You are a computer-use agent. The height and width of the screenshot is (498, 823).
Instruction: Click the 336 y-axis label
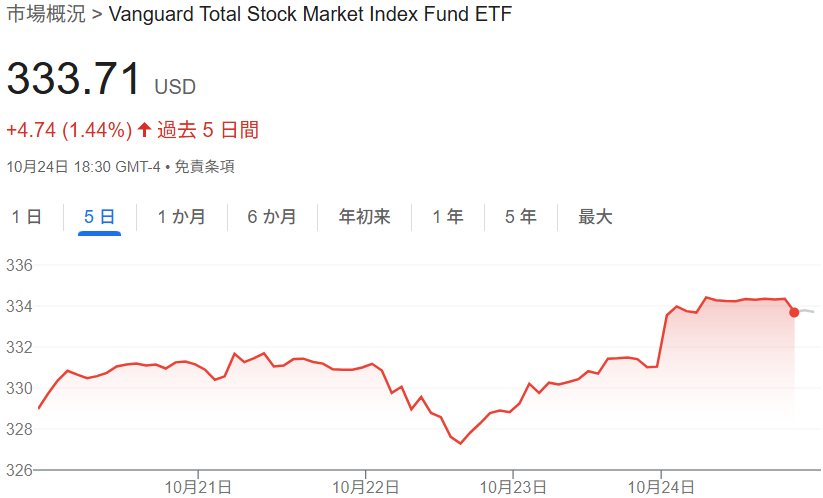coord(20,266)
